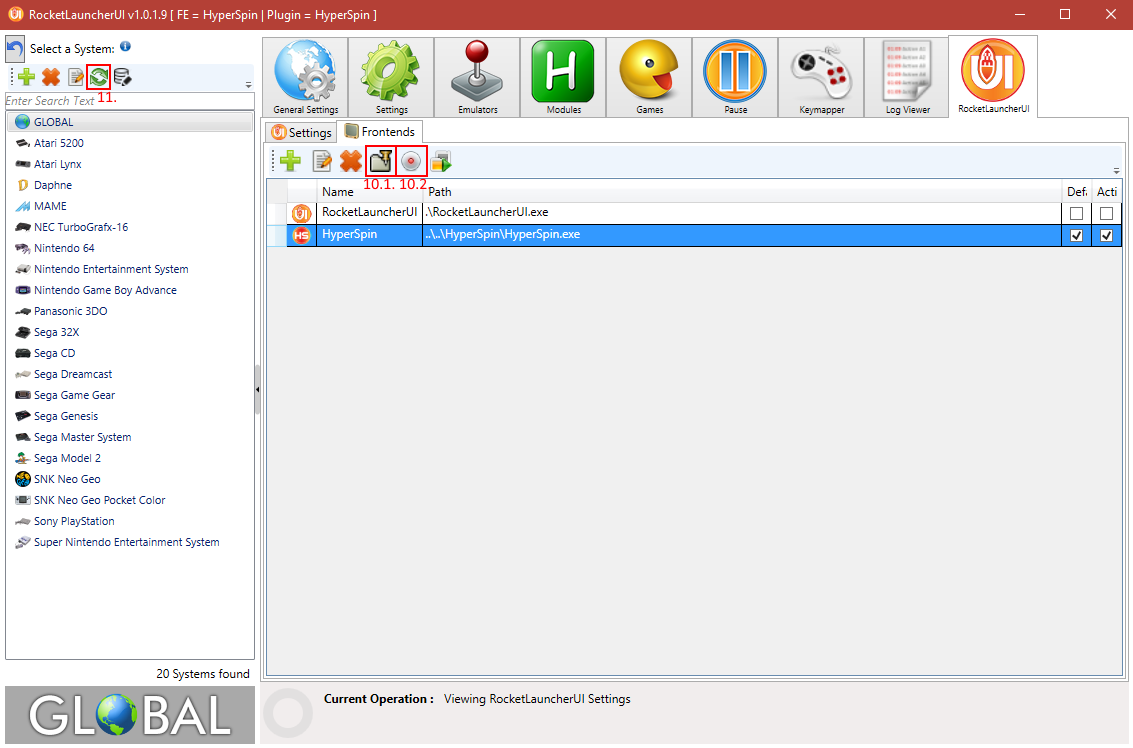This screenshot has width=1133, height=748.
Task: Sort by the Name column header
Action: coord(369,192)
